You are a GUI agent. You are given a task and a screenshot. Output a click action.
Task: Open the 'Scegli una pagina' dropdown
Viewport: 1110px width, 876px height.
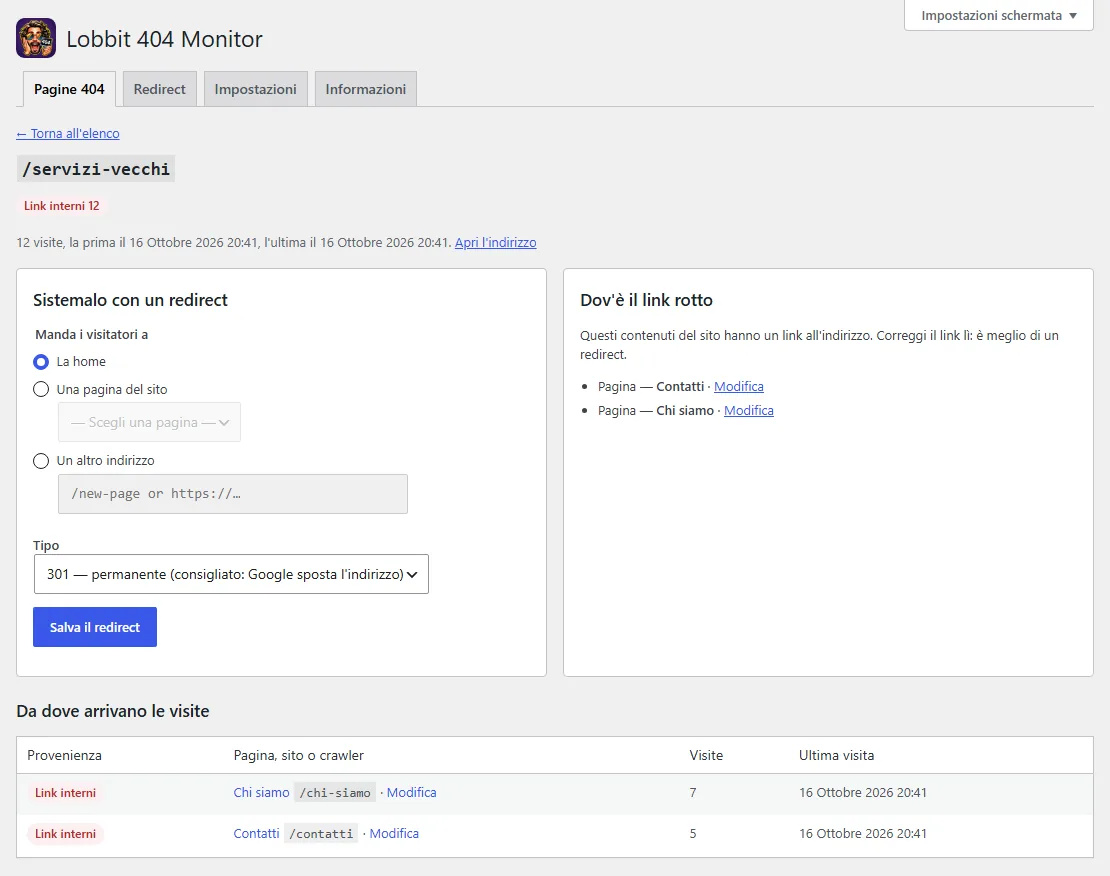coord(149,422)
